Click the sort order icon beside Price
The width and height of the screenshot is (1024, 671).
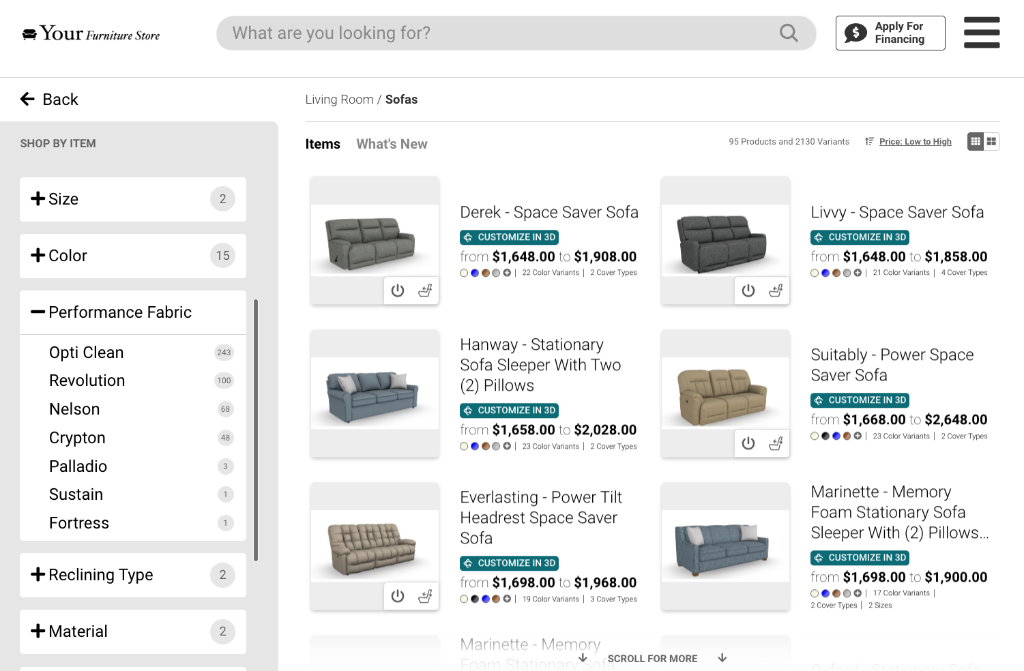coord(869,141)
